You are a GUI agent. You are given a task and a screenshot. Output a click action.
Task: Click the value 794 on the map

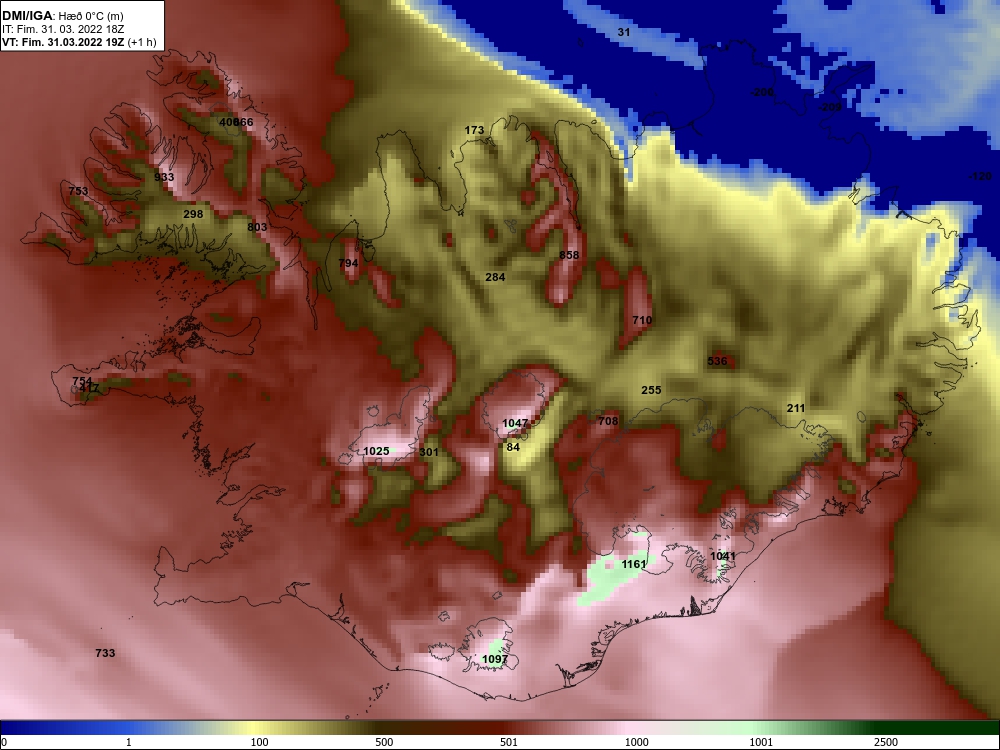click(348, 263)
